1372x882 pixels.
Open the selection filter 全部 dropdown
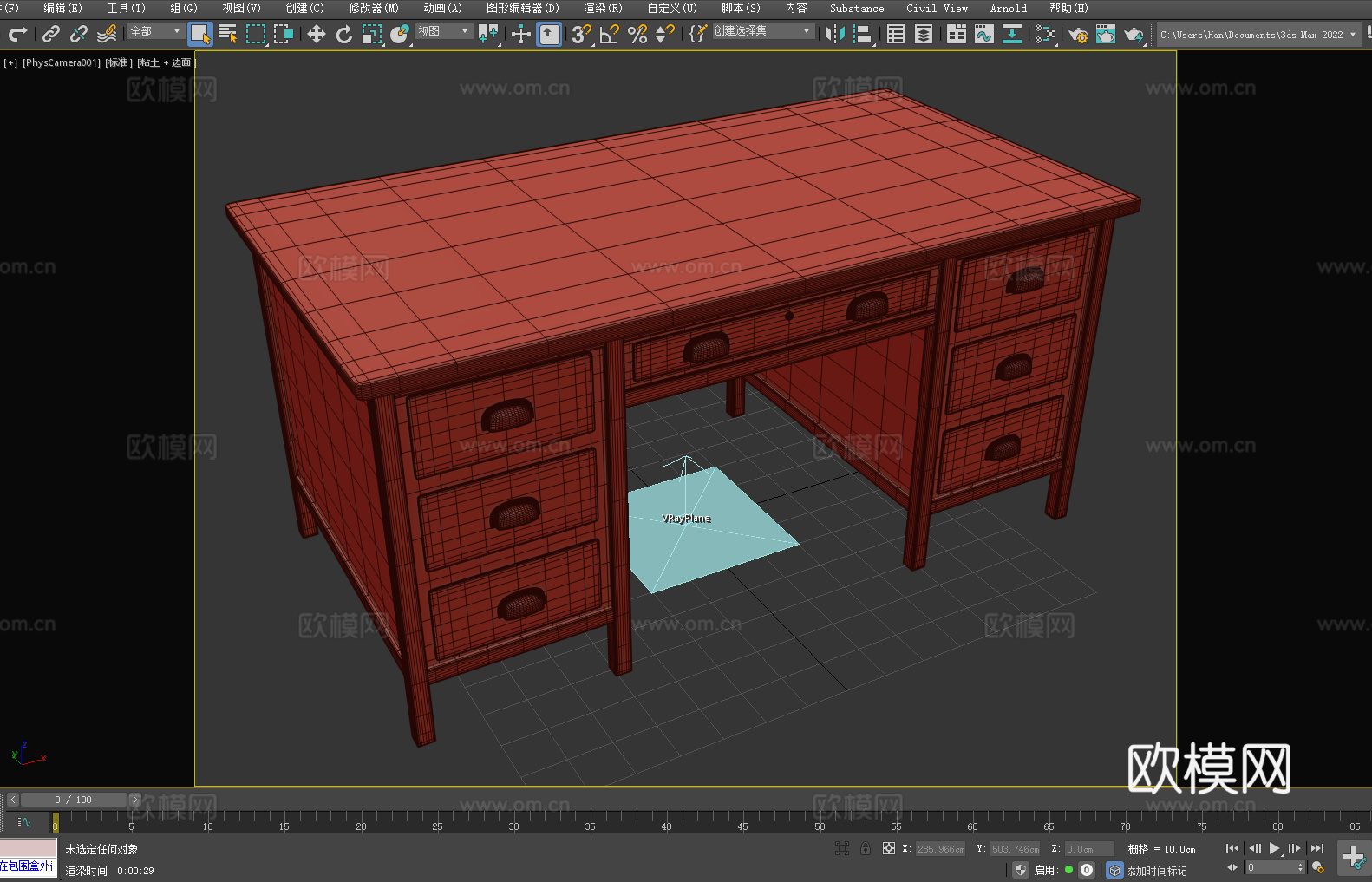tap(155, 31)
